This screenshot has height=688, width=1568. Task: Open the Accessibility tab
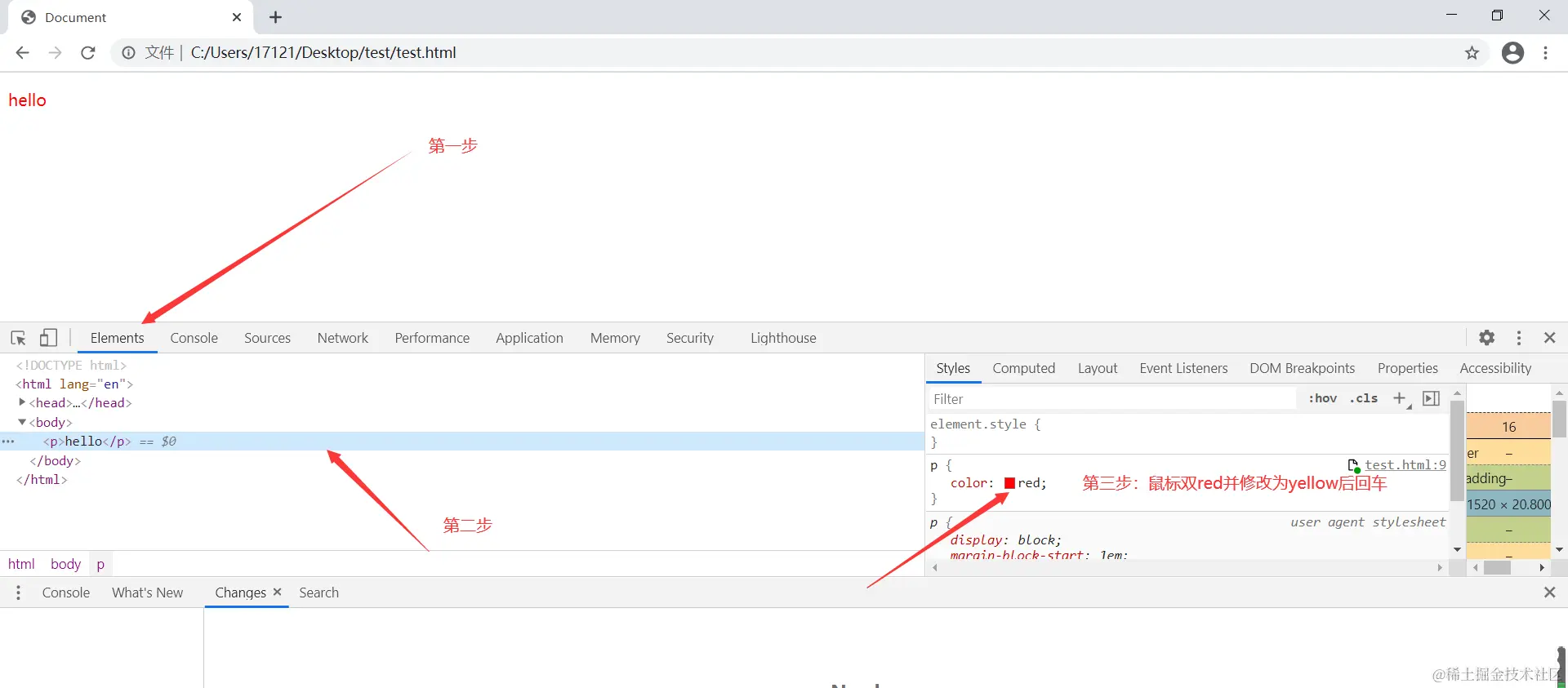[1495, 368]
